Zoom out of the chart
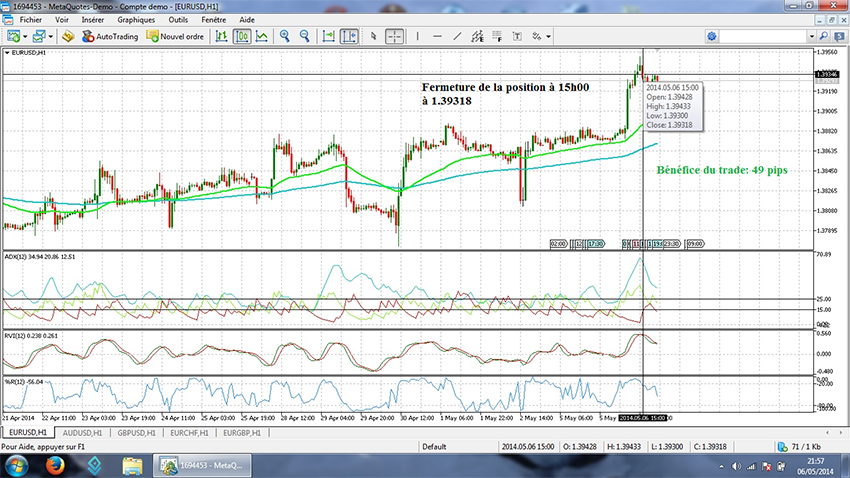The width and height of the screenshot is (850, 478). (305, 36)
